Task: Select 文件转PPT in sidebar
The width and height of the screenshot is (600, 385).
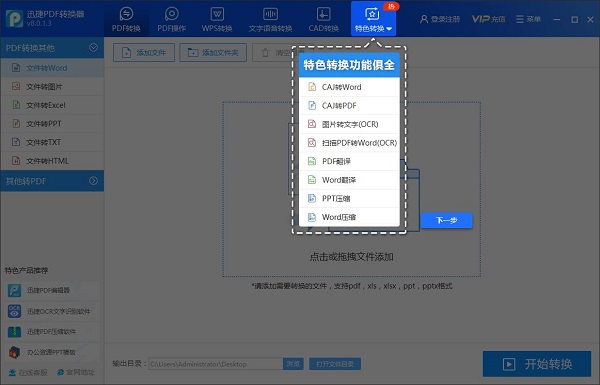Action: click(x=52, y=124)
